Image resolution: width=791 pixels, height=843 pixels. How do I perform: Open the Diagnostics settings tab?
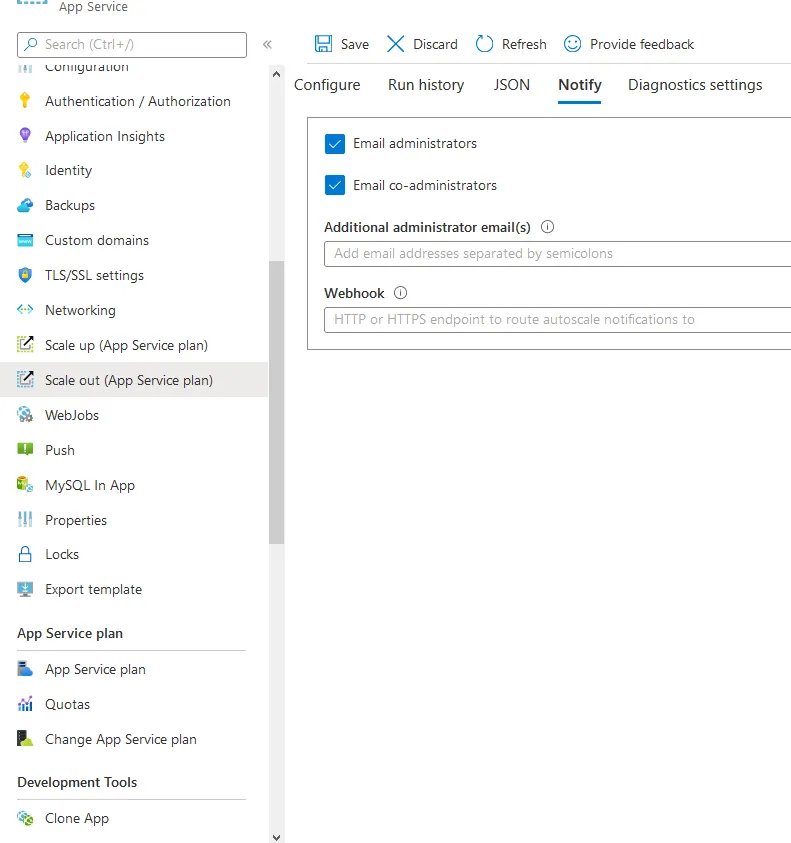[695, 85]
